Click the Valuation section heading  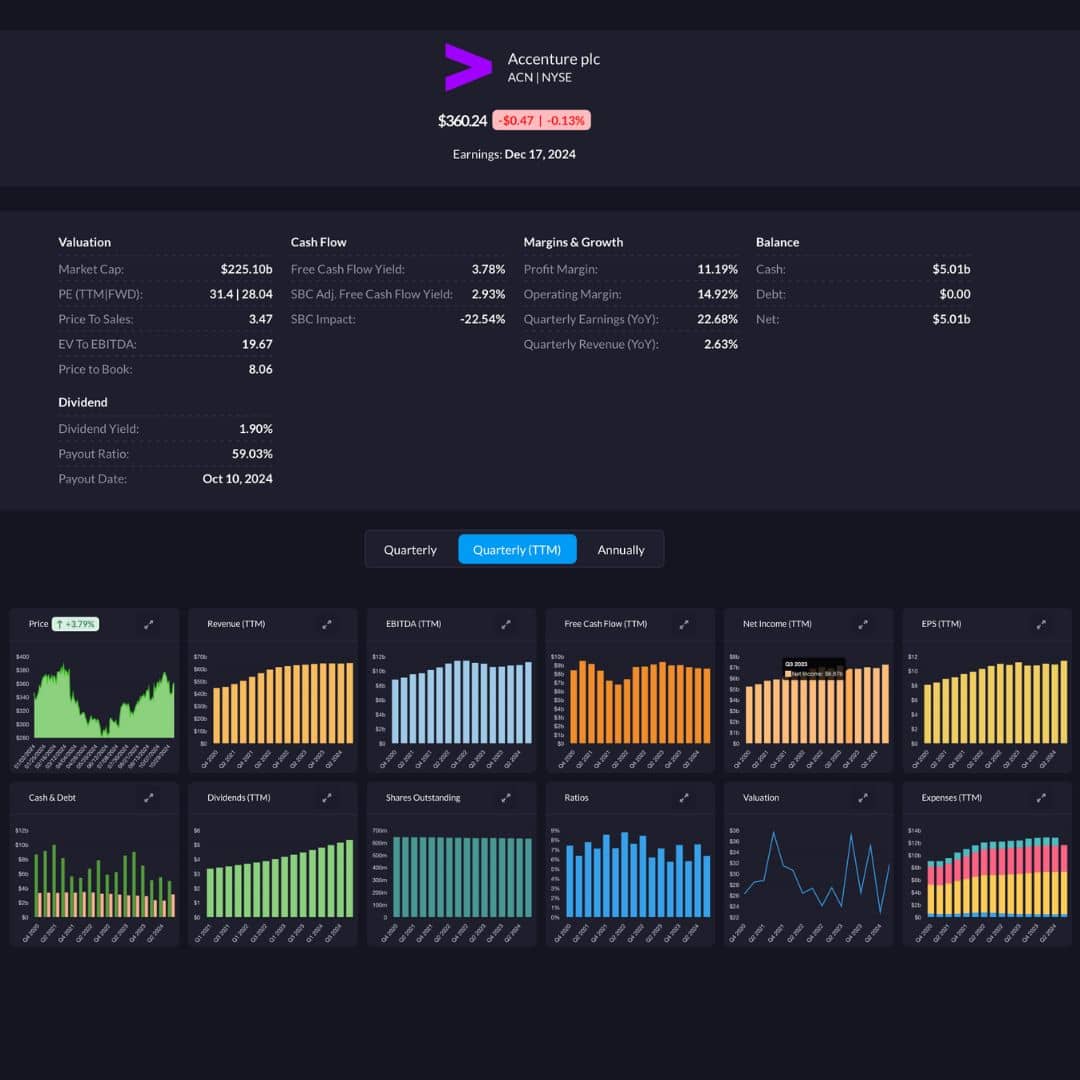85,242
